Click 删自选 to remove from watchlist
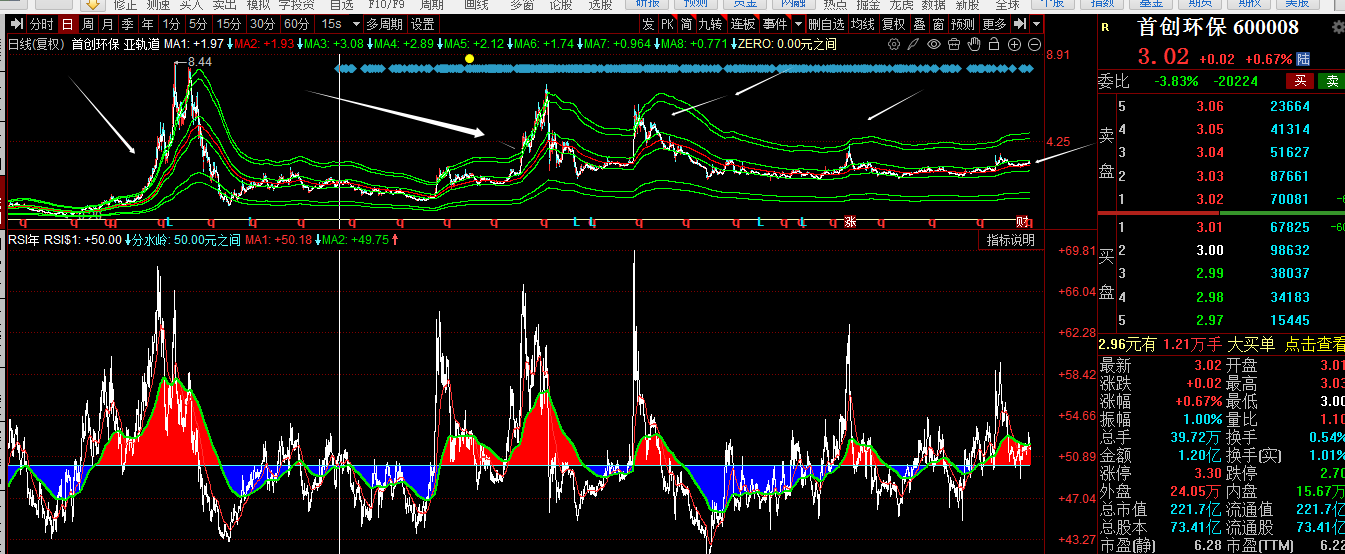 pyautogui.click(x=826, y=23)
